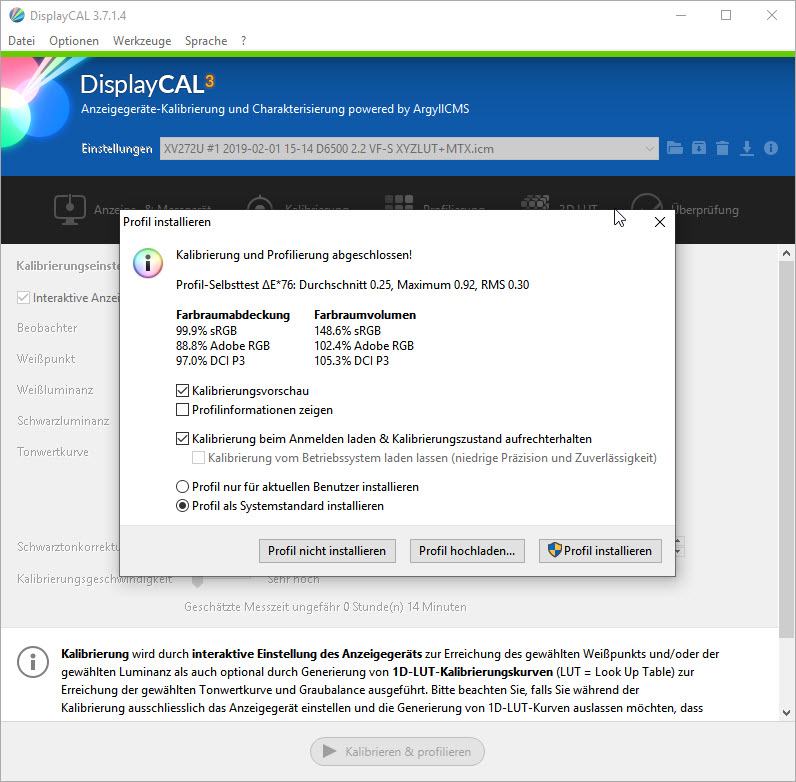Open the Werkzeuge menu

click(x=142, y=41)
